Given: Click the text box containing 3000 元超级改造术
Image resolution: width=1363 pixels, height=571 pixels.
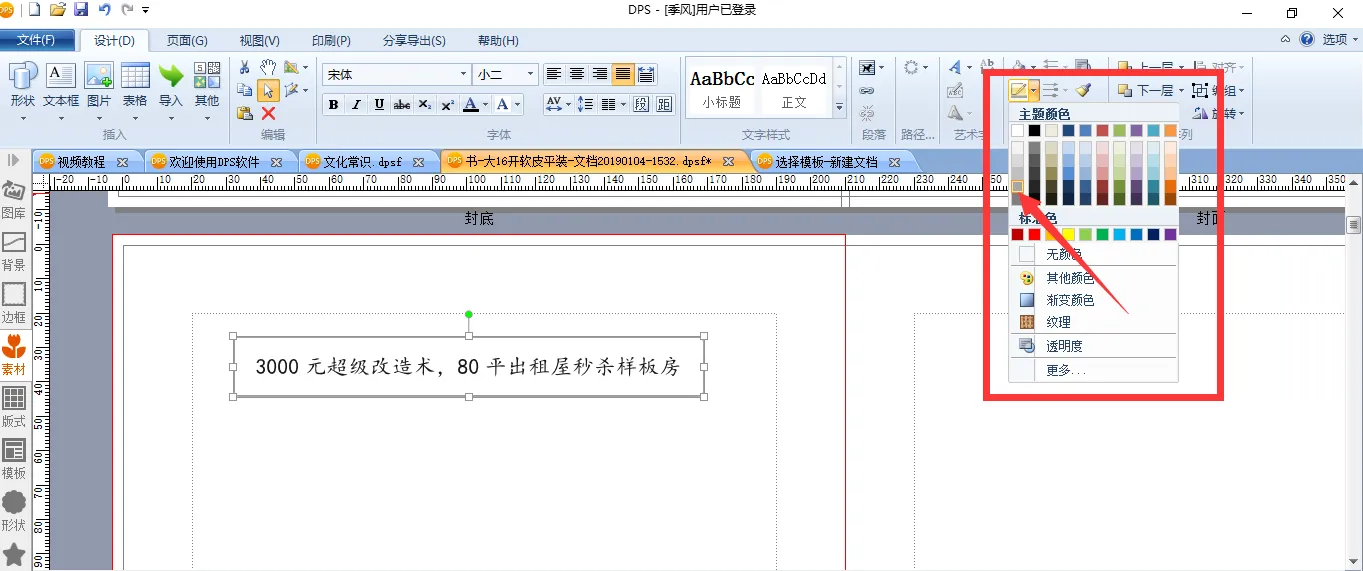Looking at the screenshot, I should [x=468, y=367].
